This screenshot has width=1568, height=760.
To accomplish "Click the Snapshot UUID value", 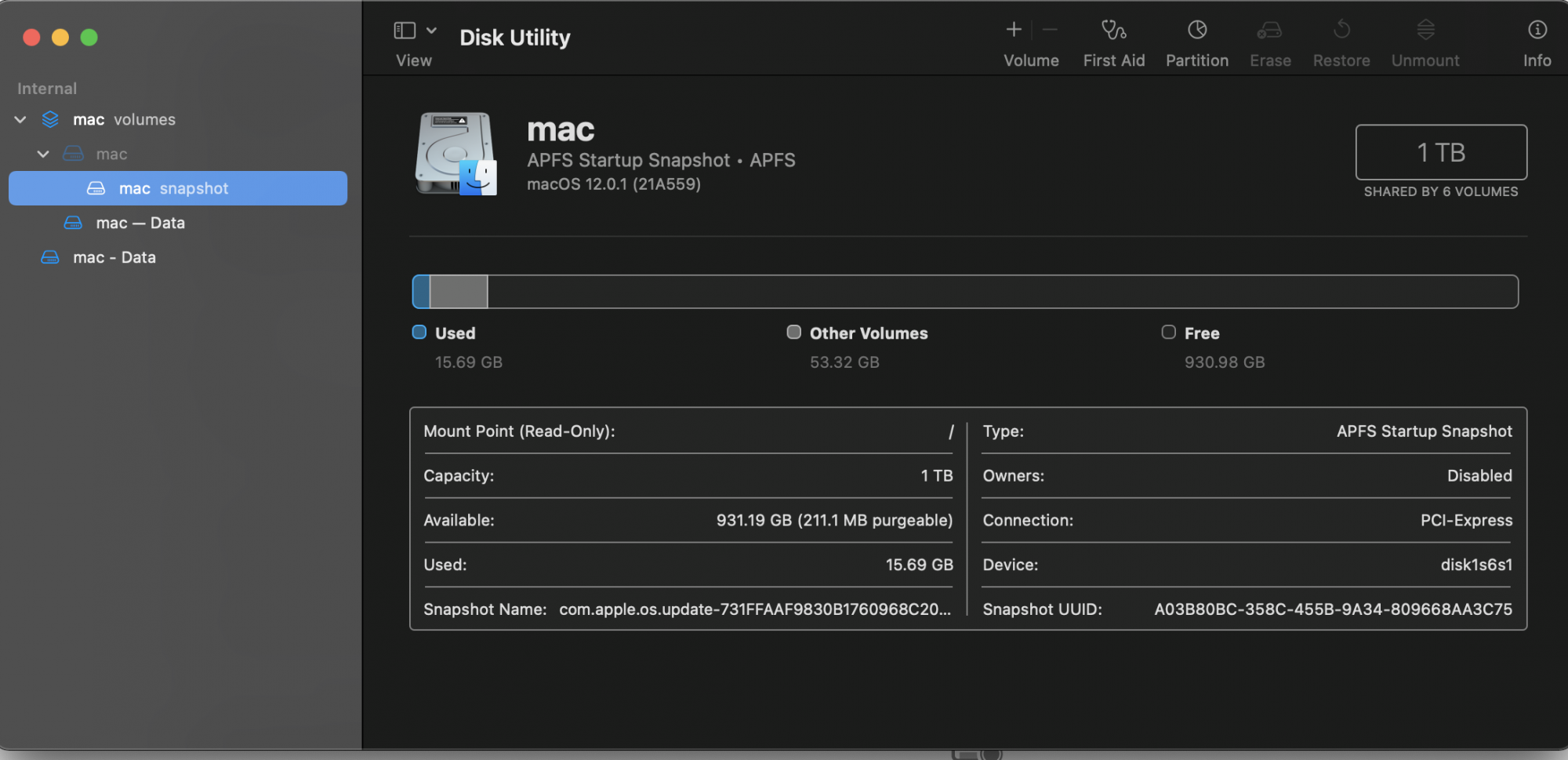I will (x=1334, y=609).
